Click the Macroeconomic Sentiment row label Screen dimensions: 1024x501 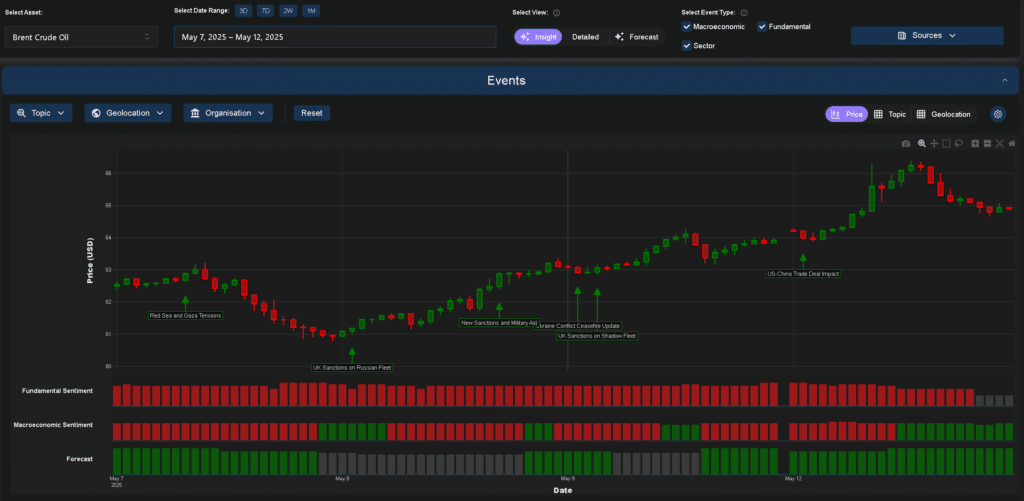[x=53, y=425]
